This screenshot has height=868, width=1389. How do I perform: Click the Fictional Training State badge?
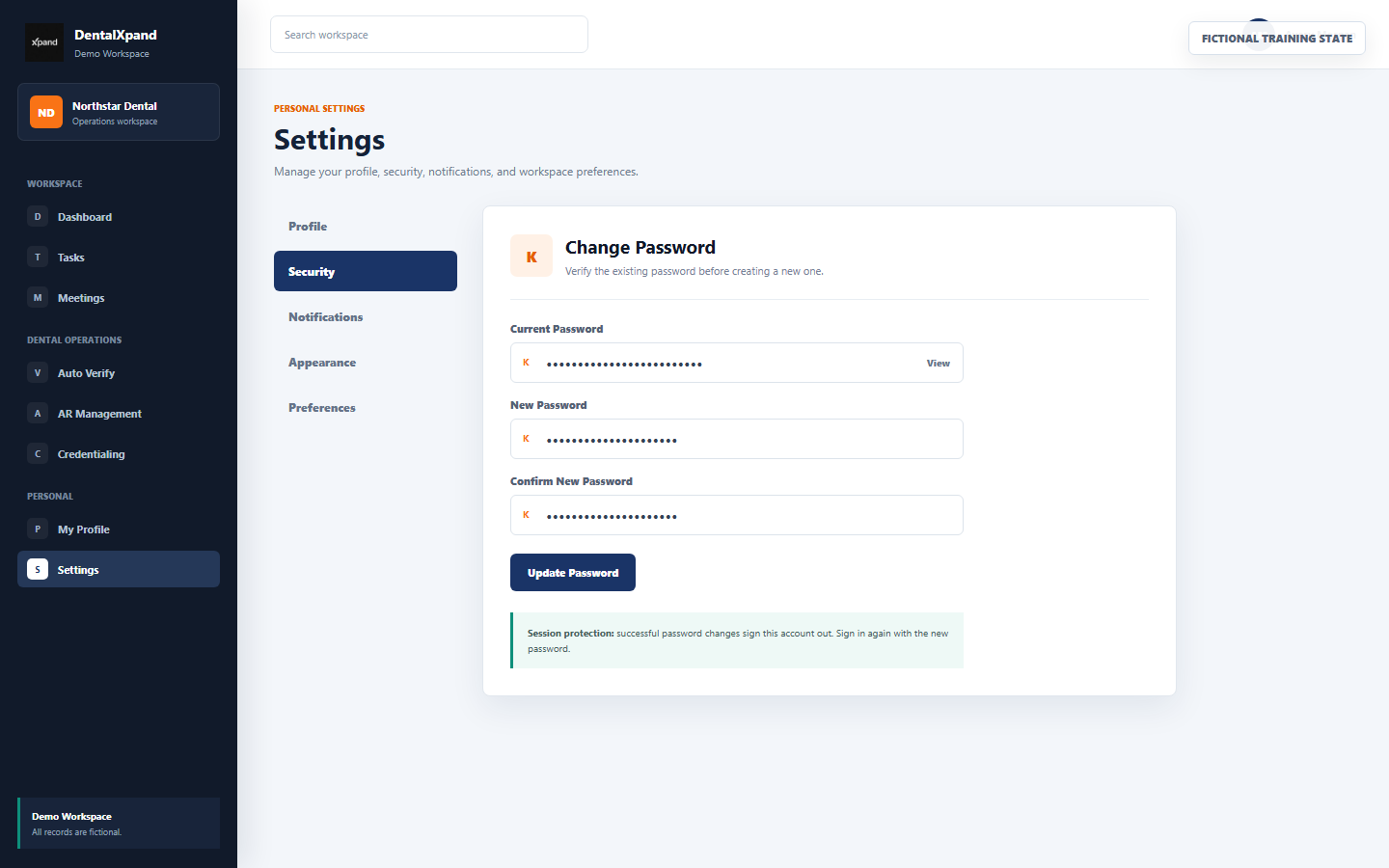(1277, 39)
